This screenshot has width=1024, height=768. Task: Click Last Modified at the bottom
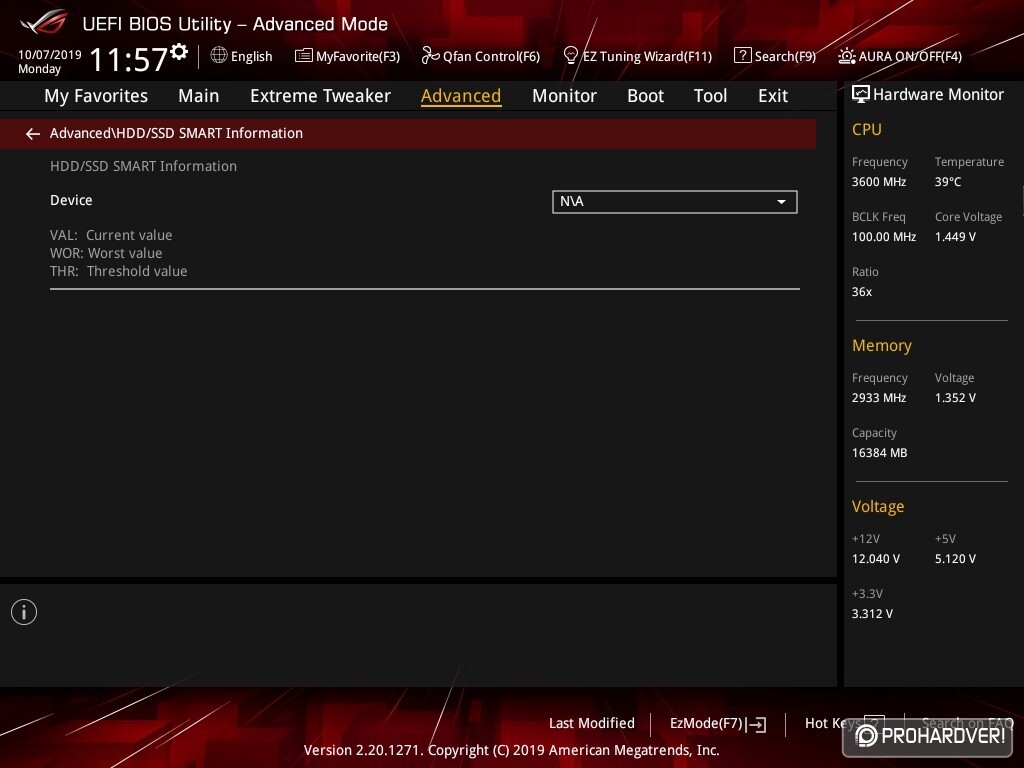[x=592, y=724]
